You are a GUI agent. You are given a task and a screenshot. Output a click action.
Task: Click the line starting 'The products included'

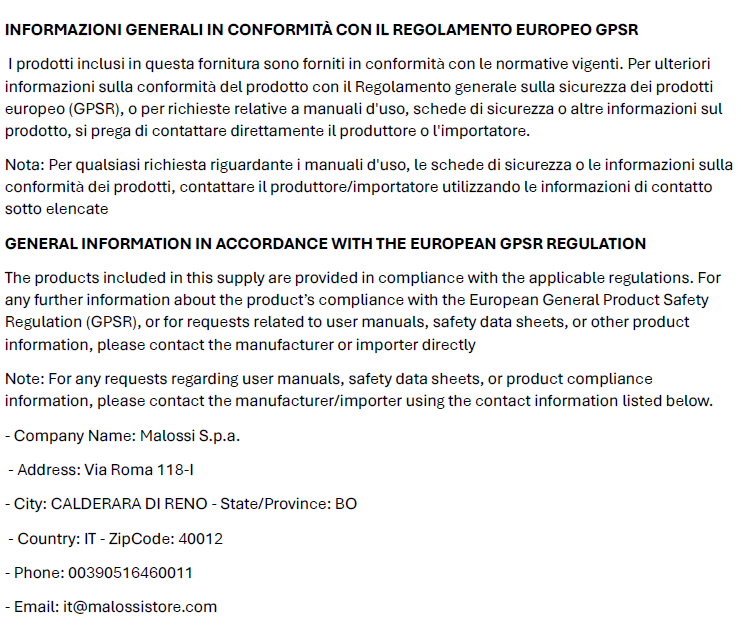pos(362,277)
